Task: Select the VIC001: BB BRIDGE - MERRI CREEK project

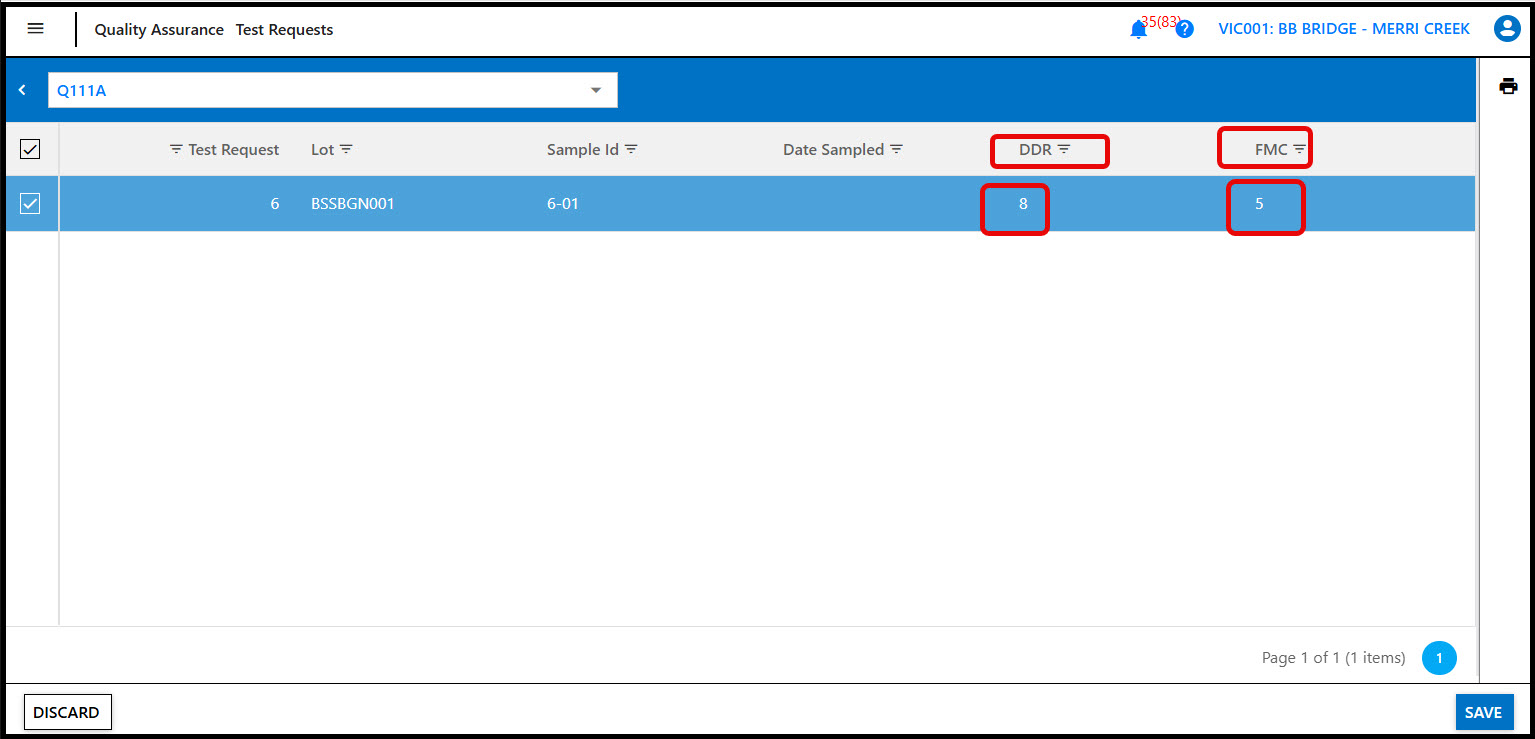Action: [1343, 29]
